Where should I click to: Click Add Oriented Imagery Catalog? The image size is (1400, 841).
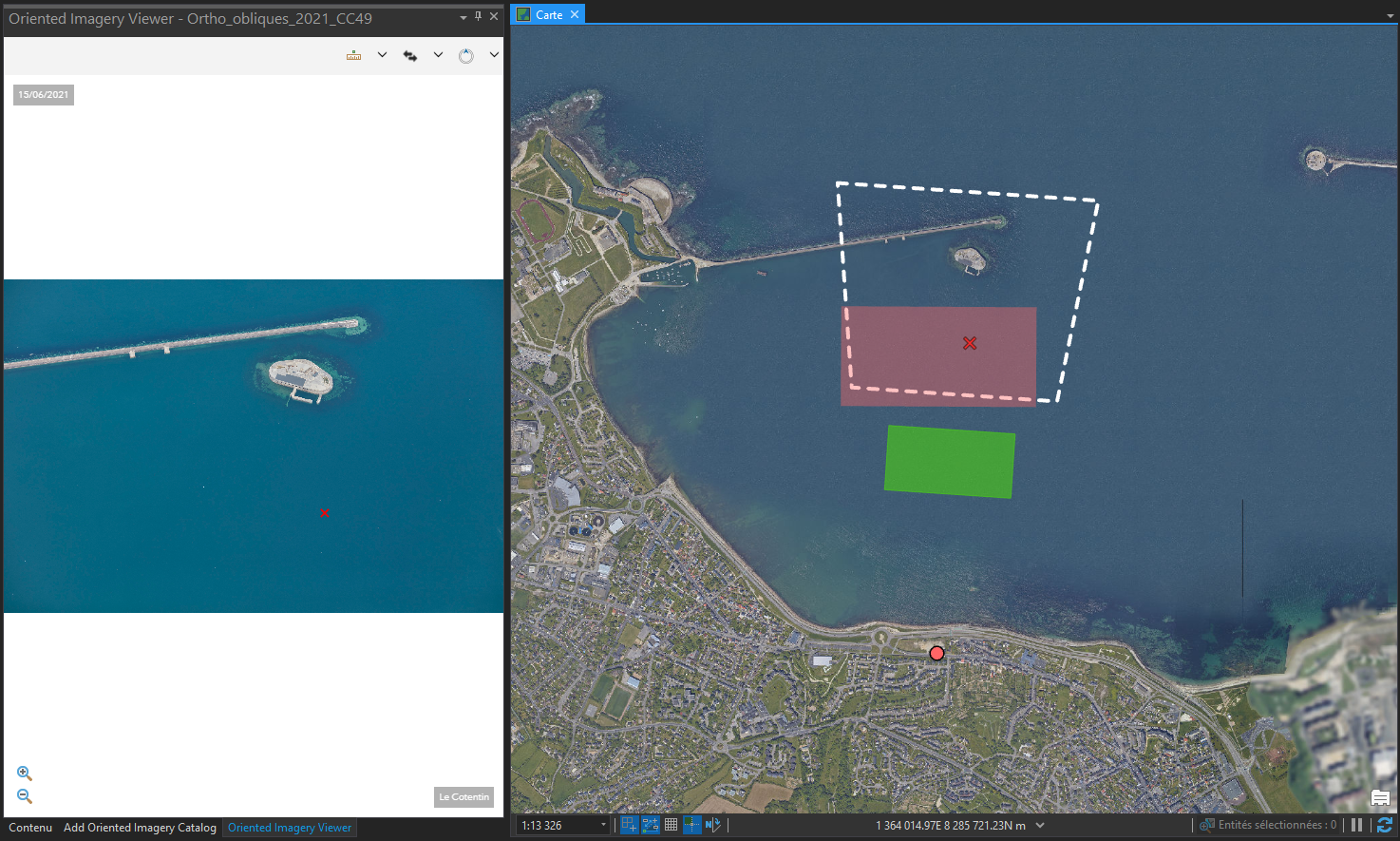click(x=139, y=828)
